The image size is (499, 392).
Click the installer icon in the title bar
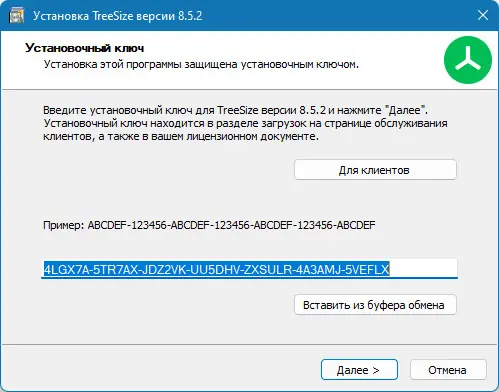[16, 16]
